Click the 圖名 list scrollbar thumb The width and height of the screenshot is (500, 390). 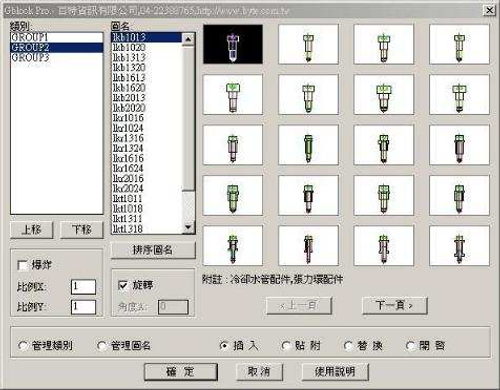(188, 119)
